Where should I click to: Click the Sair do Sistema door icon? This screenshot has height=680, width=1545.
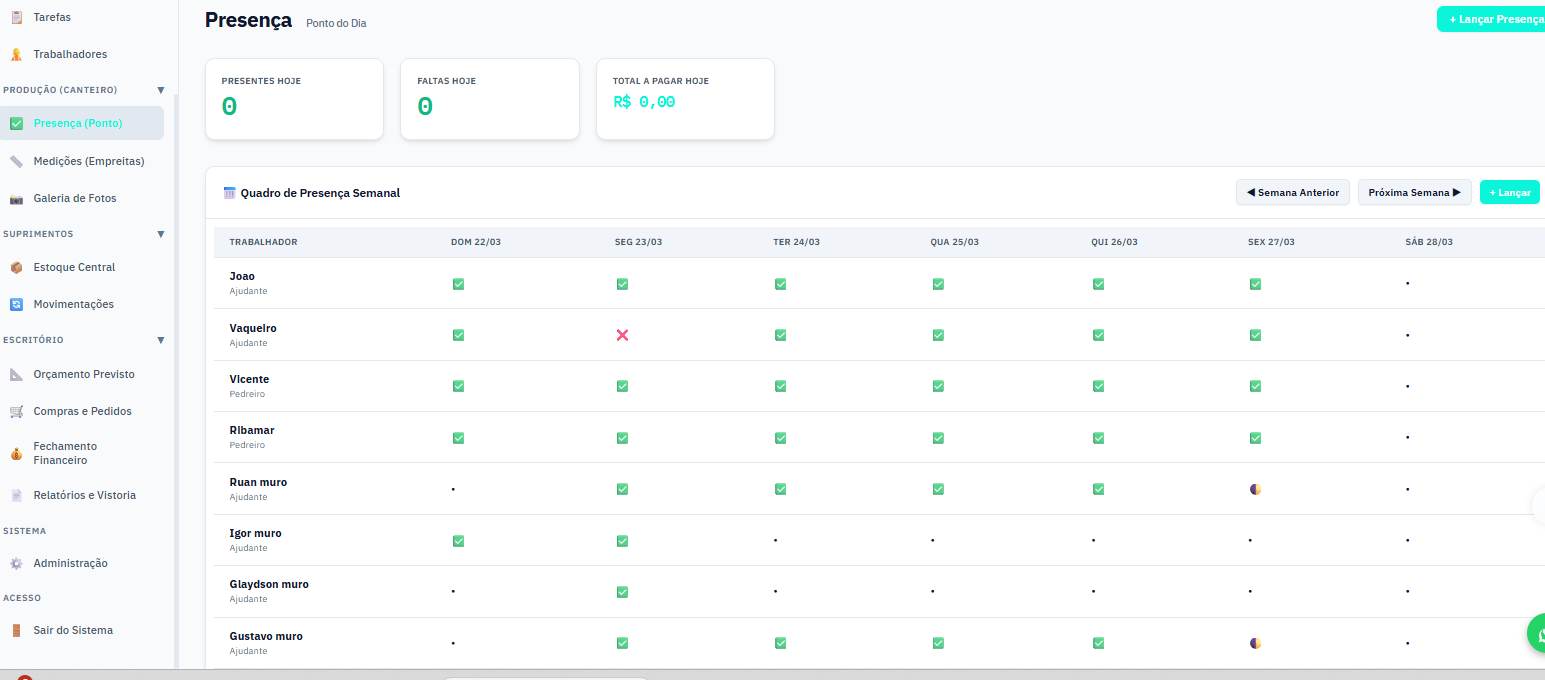16,630
